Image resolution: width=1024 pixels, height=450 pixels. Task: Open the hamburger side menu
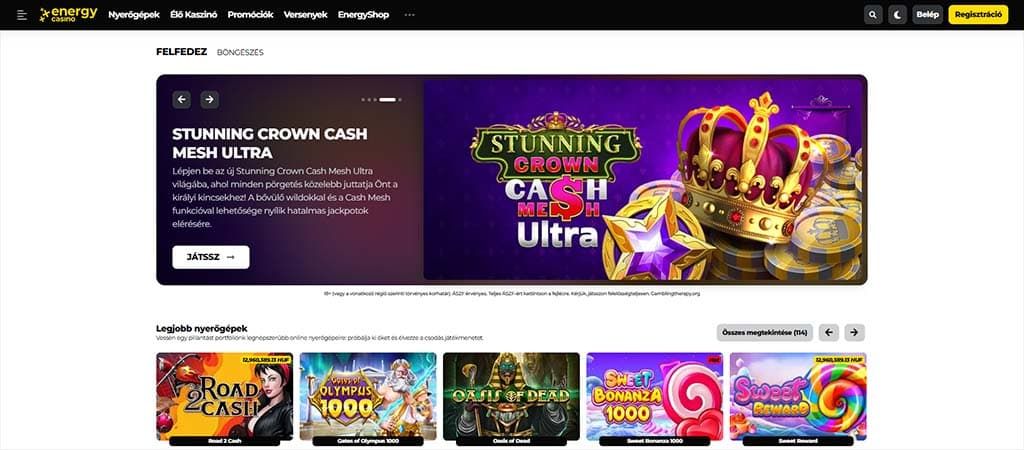(x=22, y=14)
